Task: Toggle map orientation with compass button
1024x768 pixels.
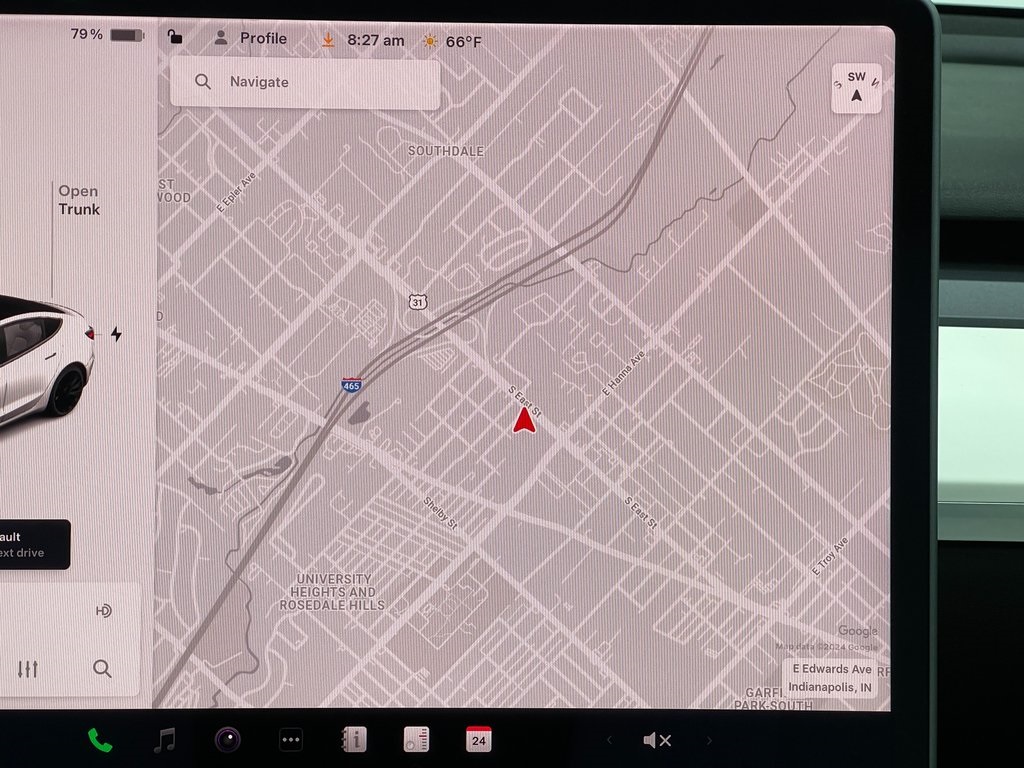Action: click(x=856, y=88)
